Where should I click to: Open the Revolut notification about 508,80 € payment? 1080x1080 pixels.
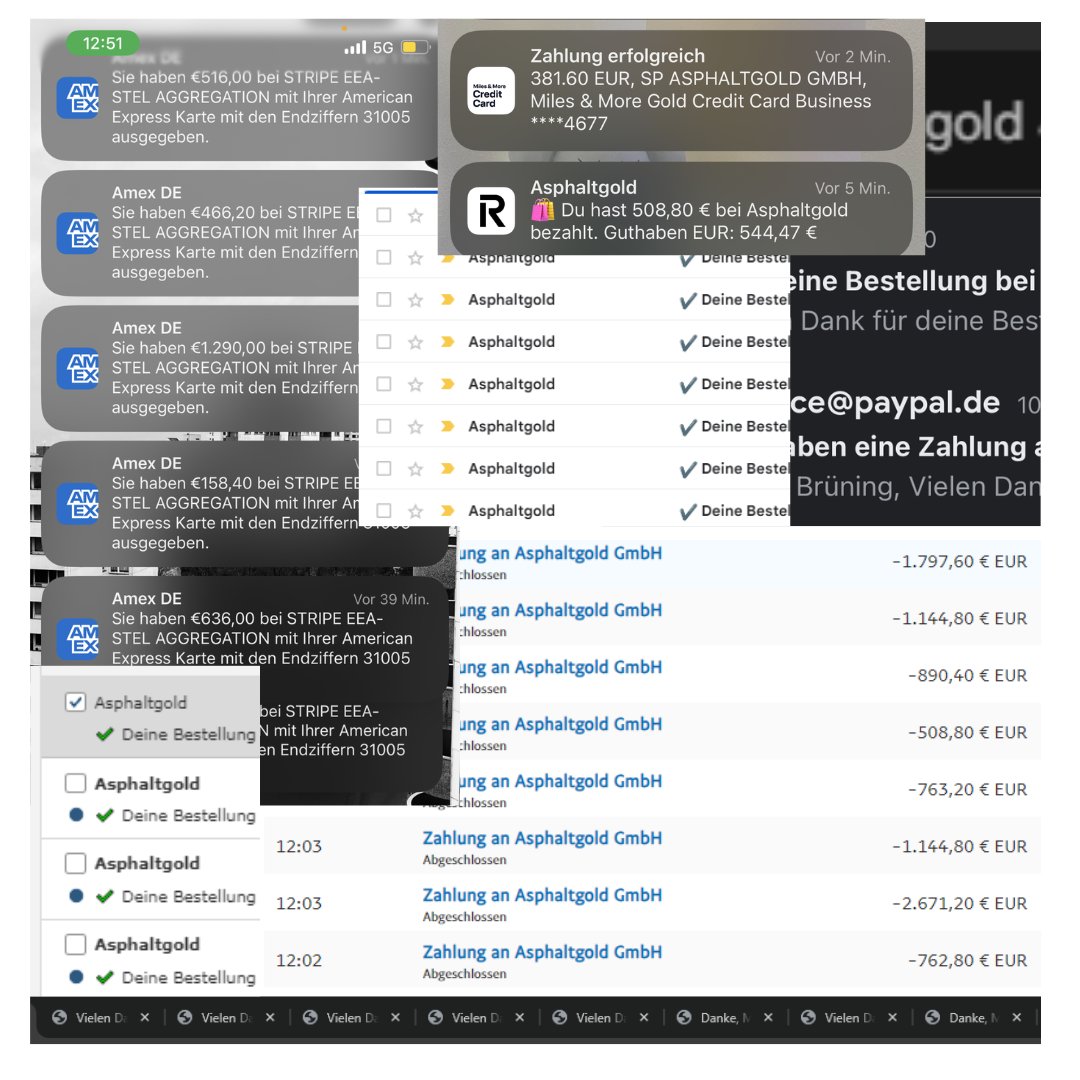(x=681, y=209)
